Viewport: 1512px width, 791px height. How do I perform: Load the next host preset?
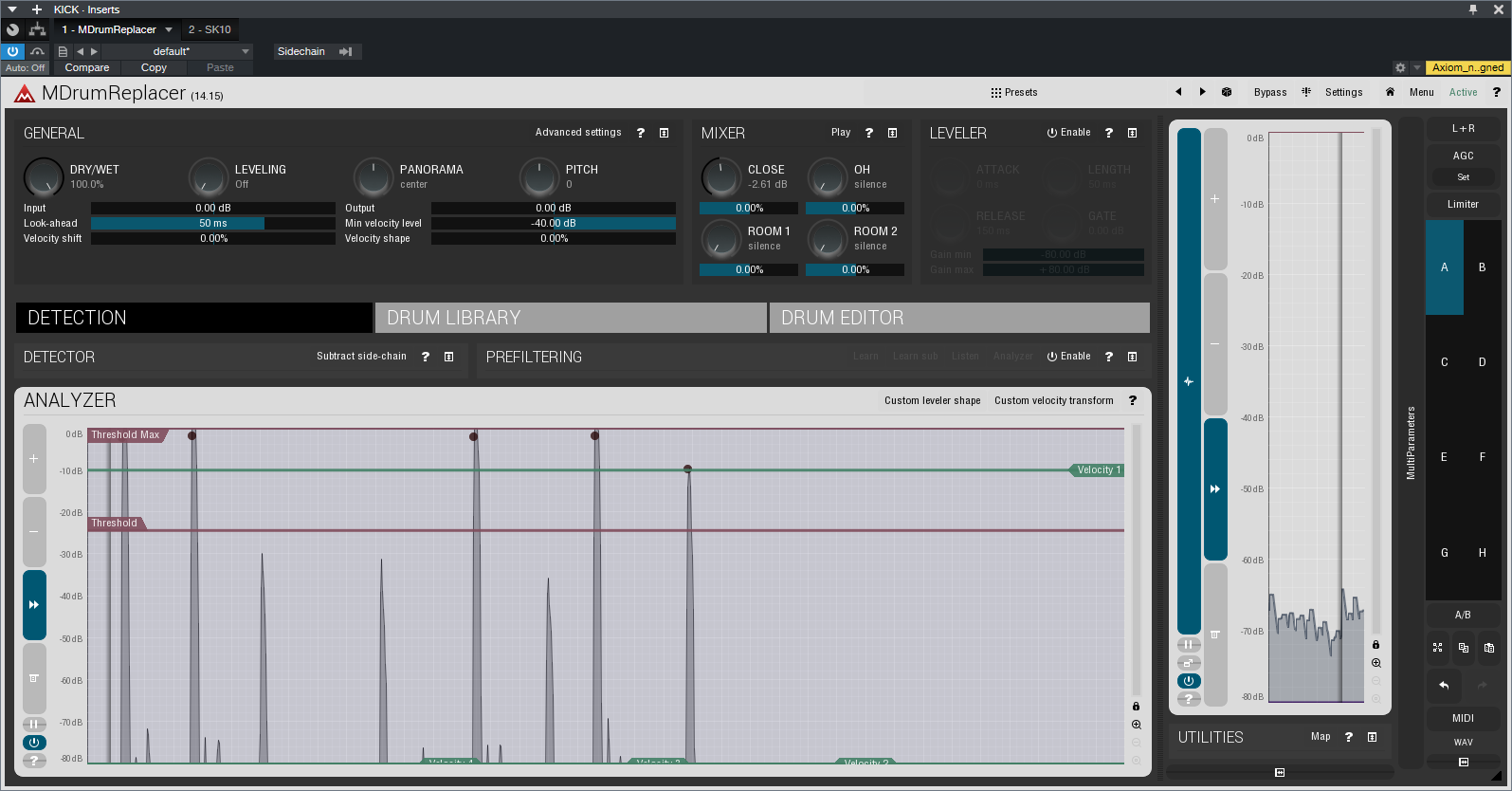pos(94,51)
